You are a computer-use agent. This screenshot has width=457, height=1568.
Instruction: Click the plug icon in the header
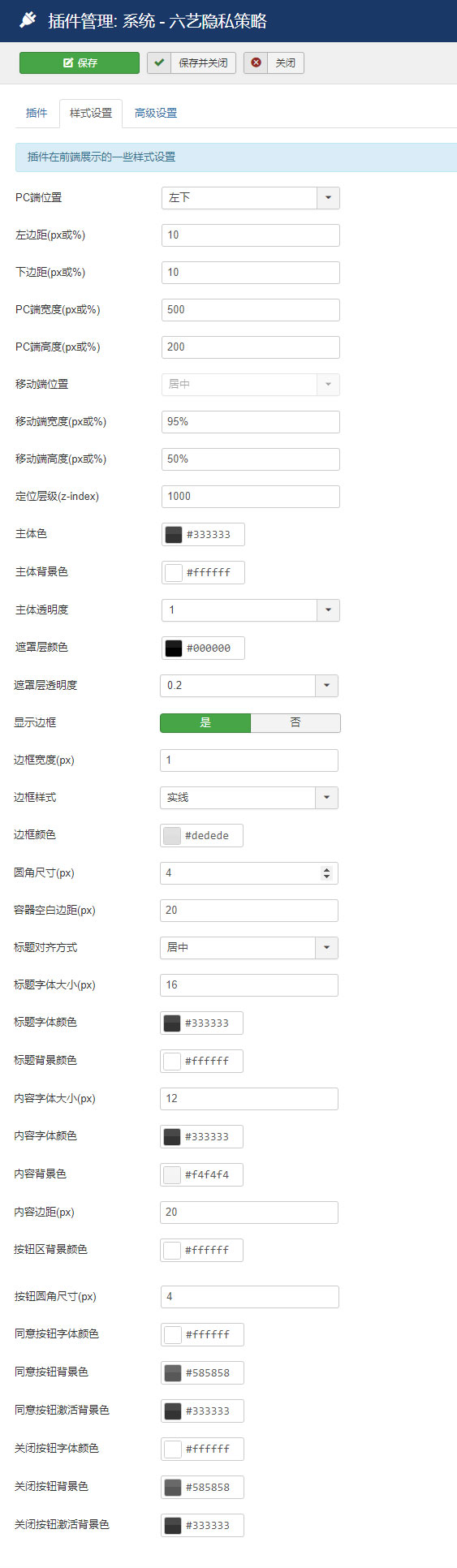pyautogui.click(x=28, y=20)
